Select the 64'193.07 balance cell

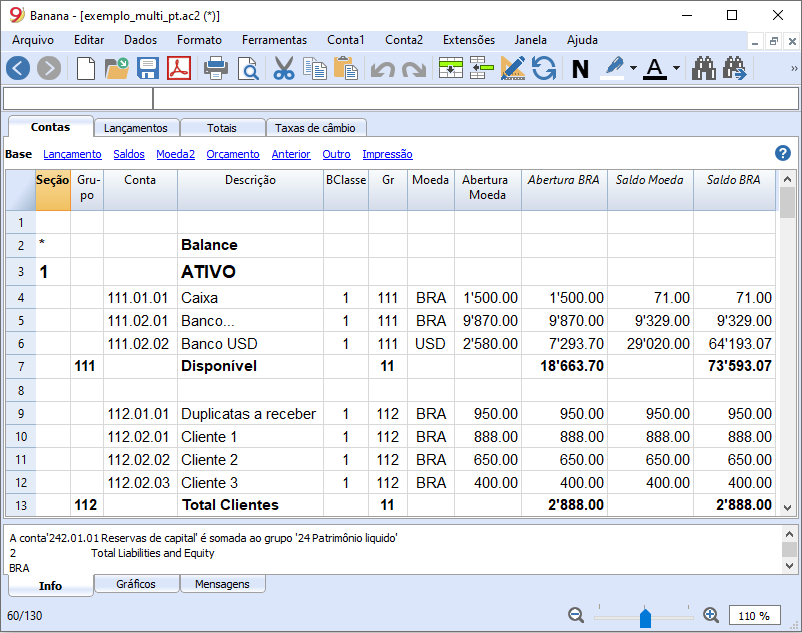click(734, 344)
